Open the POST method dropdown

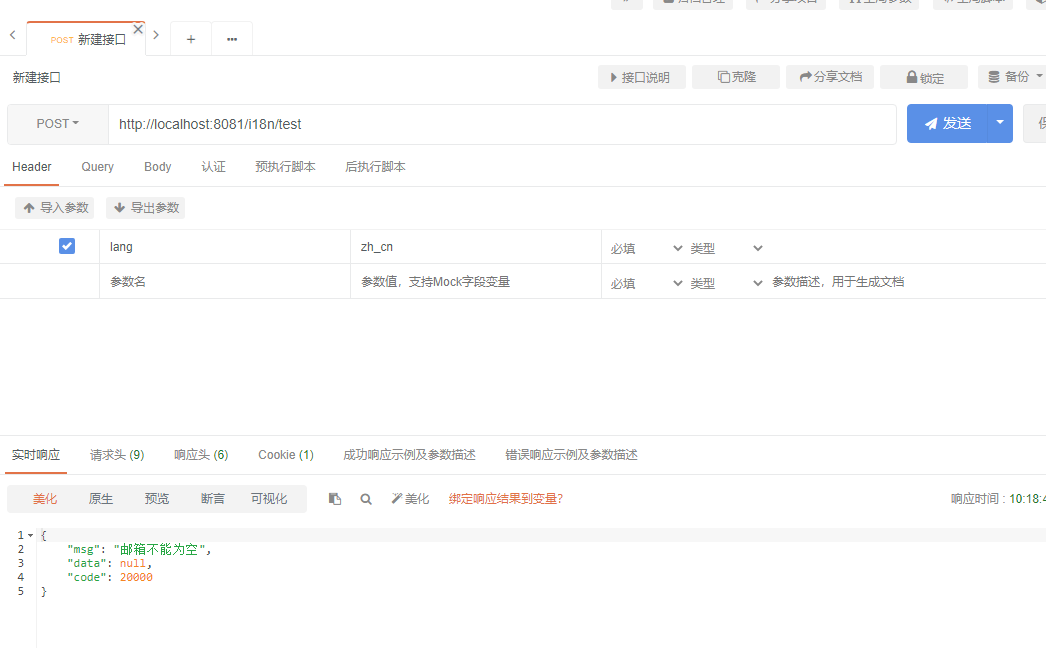click(57, 123)
